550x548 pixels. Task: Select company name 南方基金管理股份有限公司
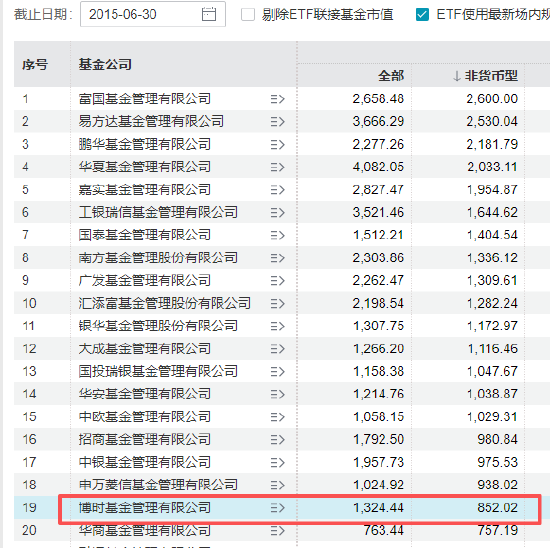[x=158, y=258]
